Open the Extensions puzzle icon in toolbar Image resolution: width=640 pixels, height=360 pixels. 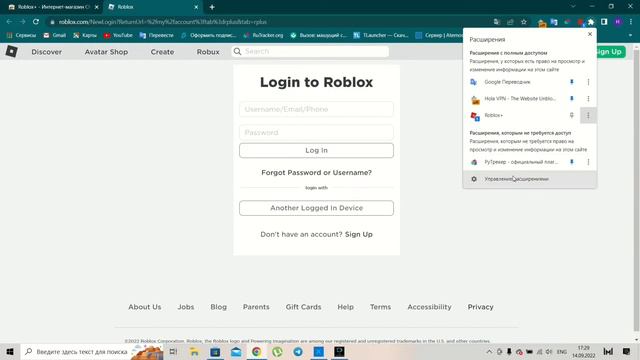[591, 22]
